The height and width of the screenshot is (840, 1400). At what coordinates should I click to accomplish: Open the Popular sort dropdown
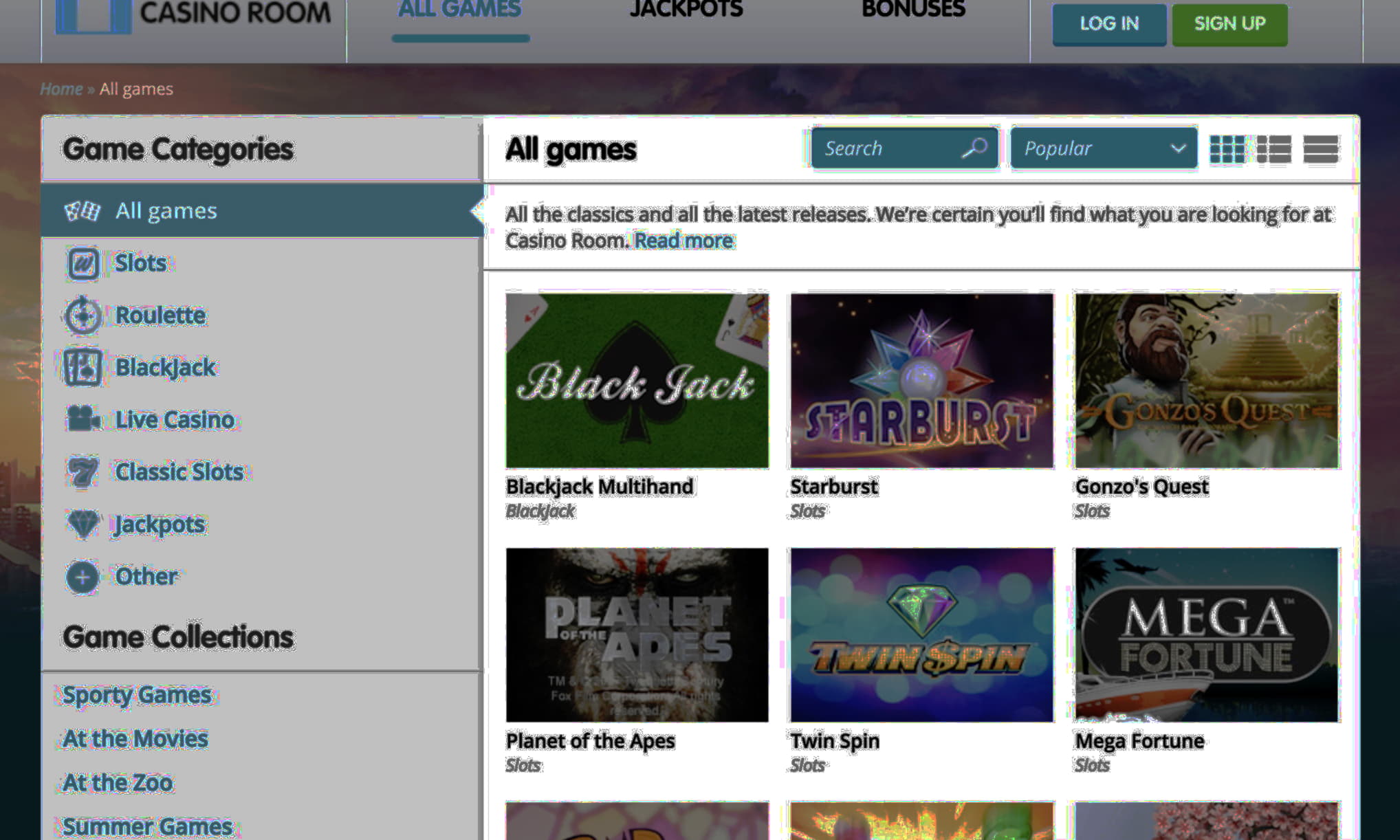[x=1104, y=148]
